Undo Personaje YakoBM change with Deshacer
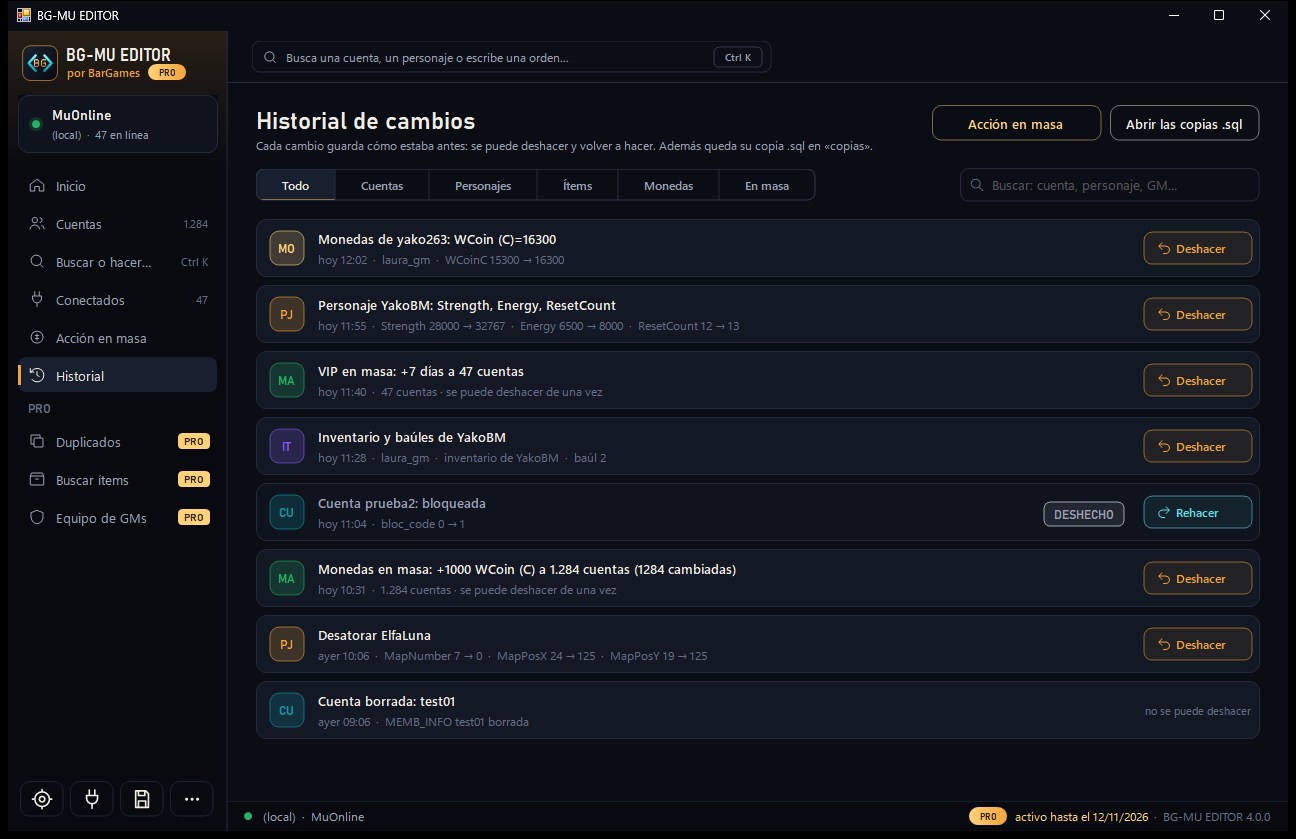Screen dimensions: 1296x839 [1198, 315]
